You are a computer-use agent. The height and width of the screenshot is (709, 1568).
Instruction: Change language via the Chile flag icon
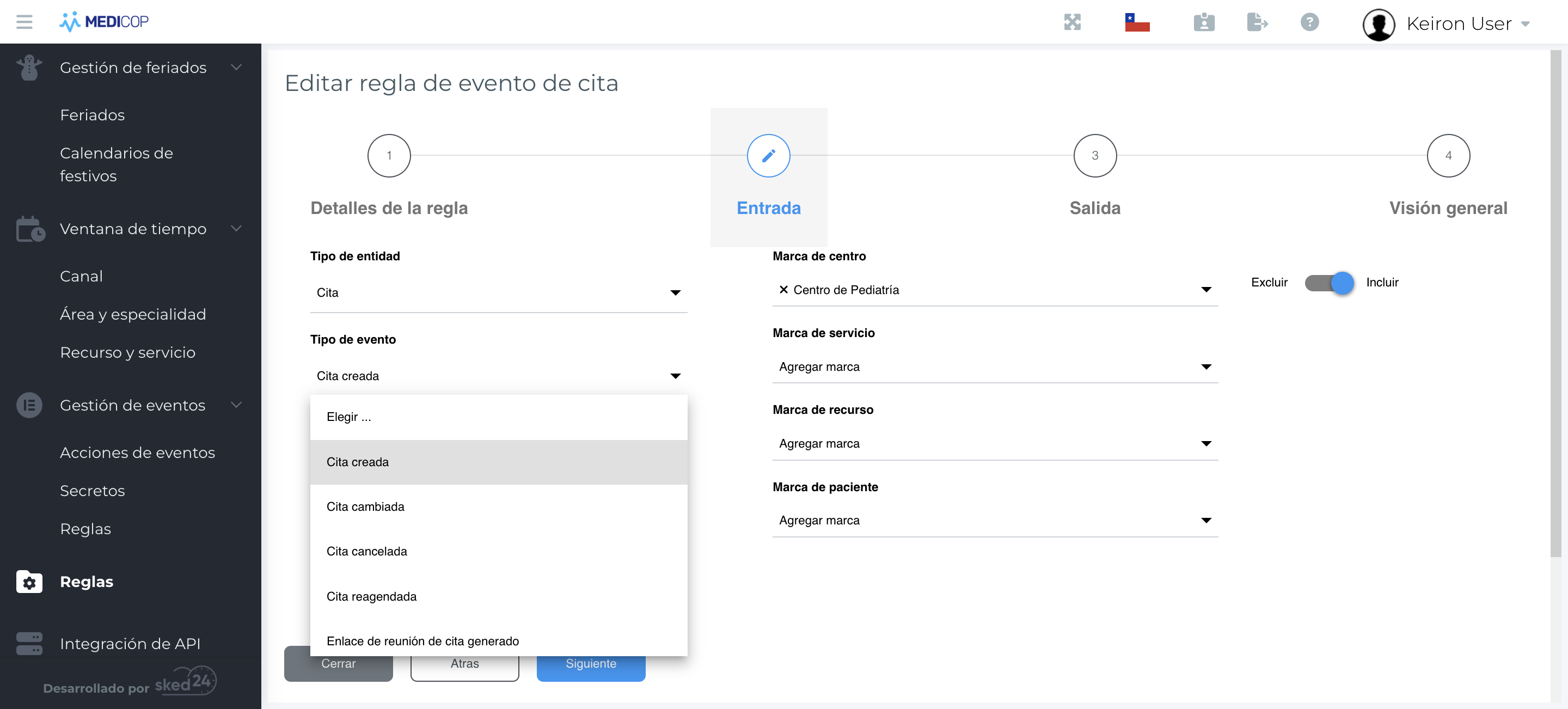1137,22
